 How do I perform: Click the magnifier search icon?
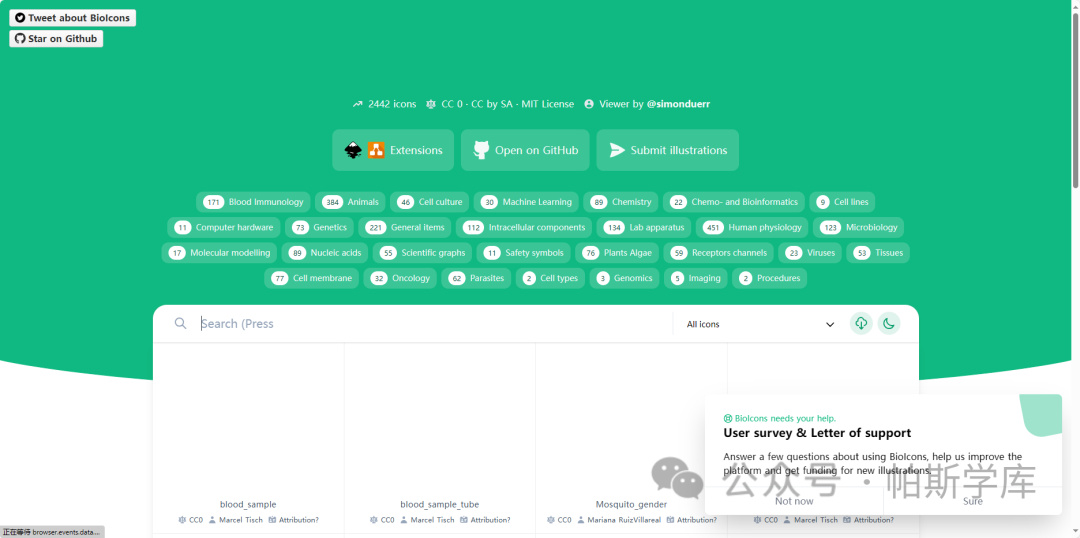[x=180, y=323]
